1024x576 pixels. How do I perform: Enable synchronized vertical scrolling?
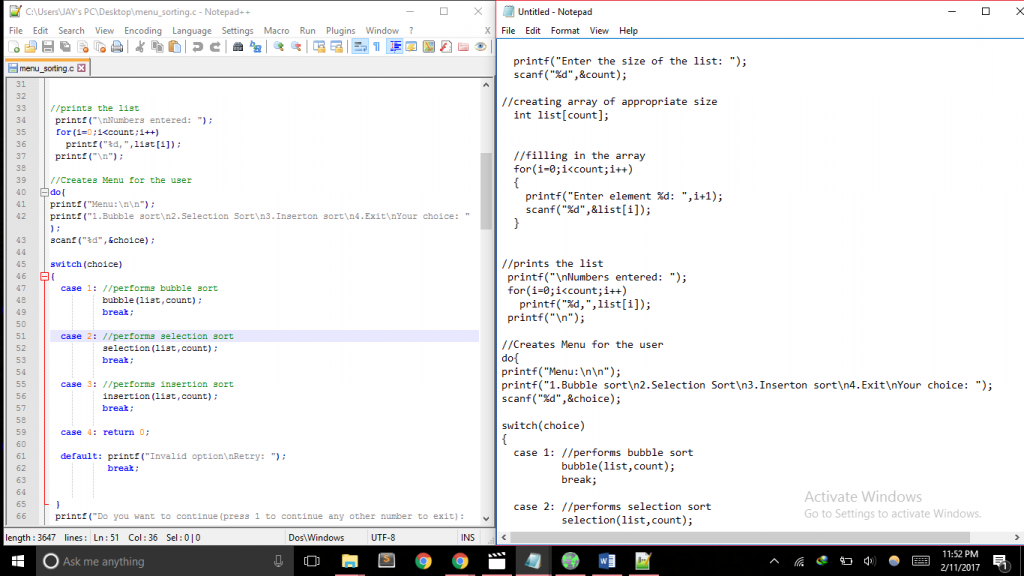(319, 45)
